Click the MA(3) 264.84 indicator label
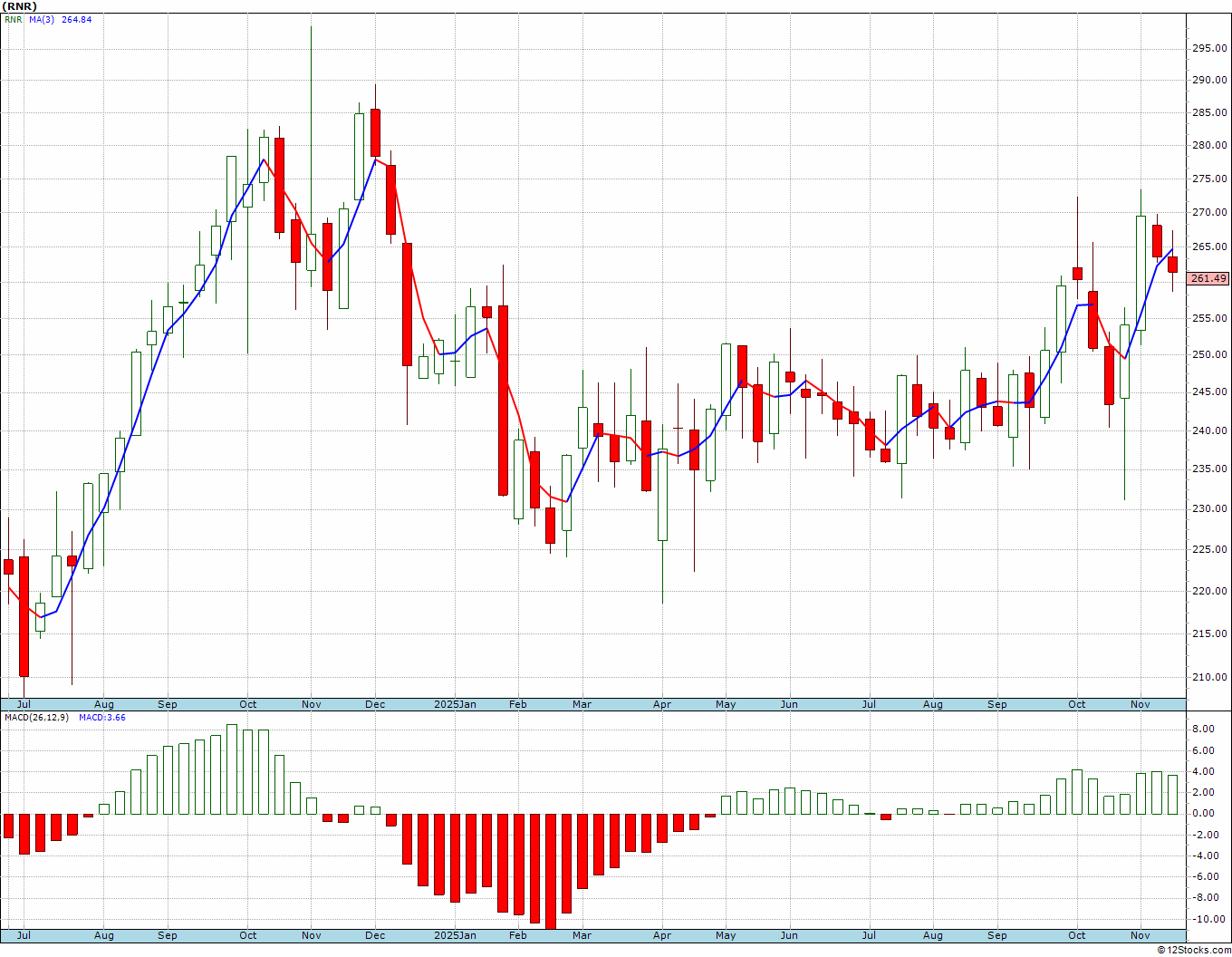This screenshot has width=1232, height=957. [x=61, y=19]
